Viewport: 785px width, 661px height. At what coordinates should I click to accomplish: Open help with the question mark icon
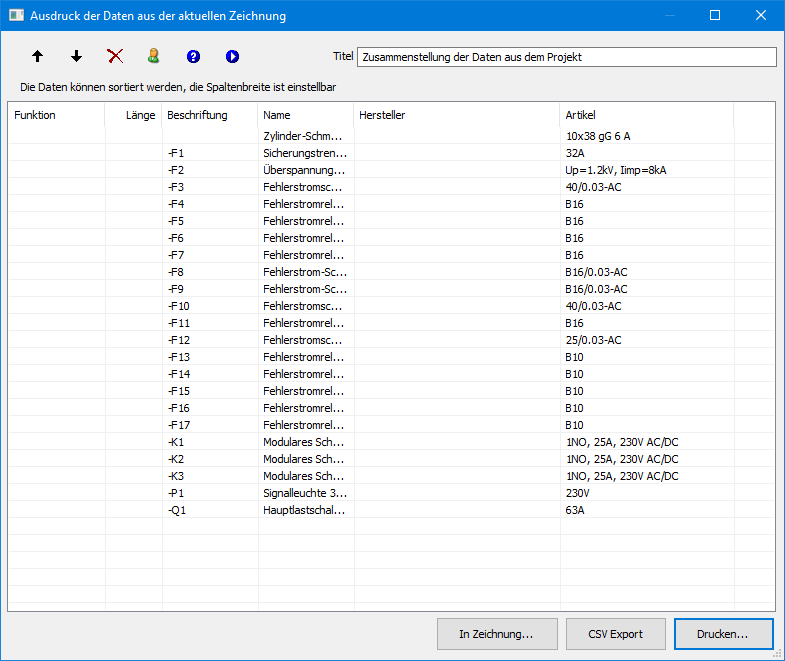pos(193,57)
